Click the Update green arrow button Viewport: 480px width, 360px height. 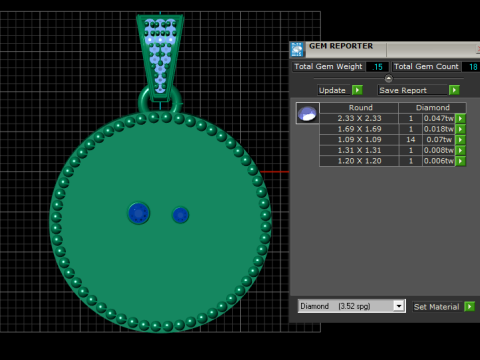tap(357, 90)
